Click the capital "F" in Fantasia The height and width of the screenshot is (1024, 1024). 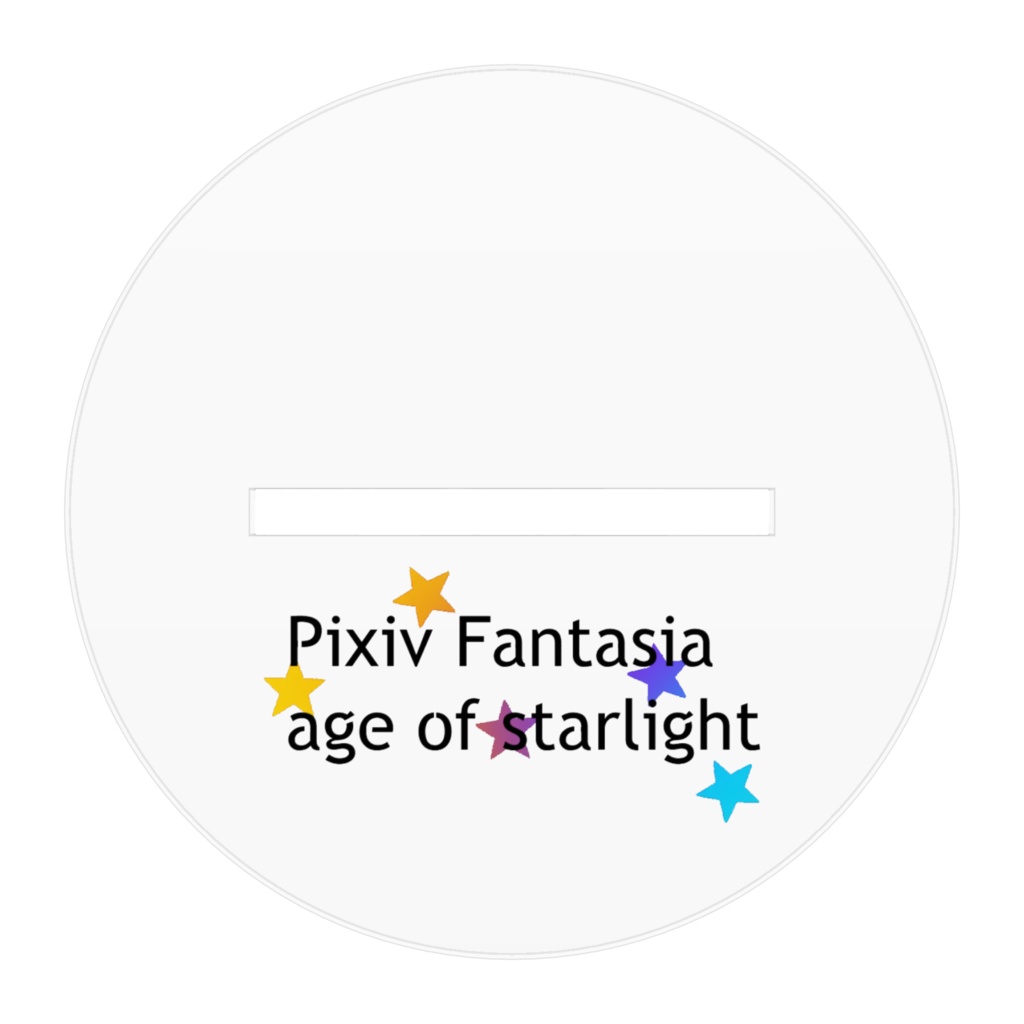(473, 642)
